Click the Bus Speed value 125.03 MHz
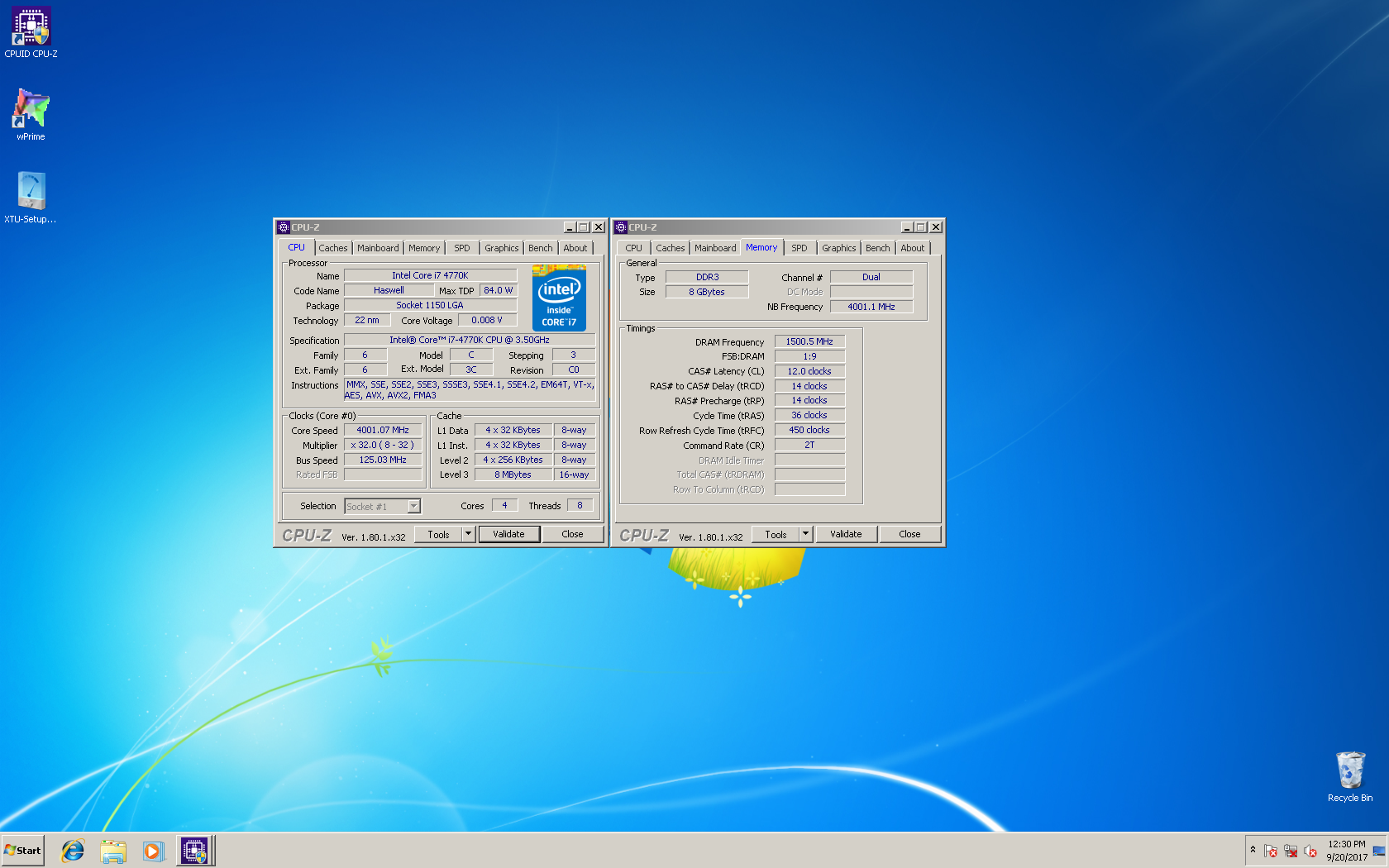Image resolution: width=1389 pixels, height=868 pixels. 383,460
